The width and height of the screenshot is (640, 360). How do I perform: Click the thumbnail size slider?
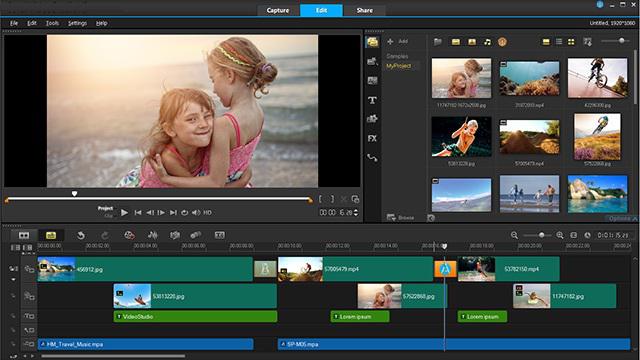(x=616, y=41)
